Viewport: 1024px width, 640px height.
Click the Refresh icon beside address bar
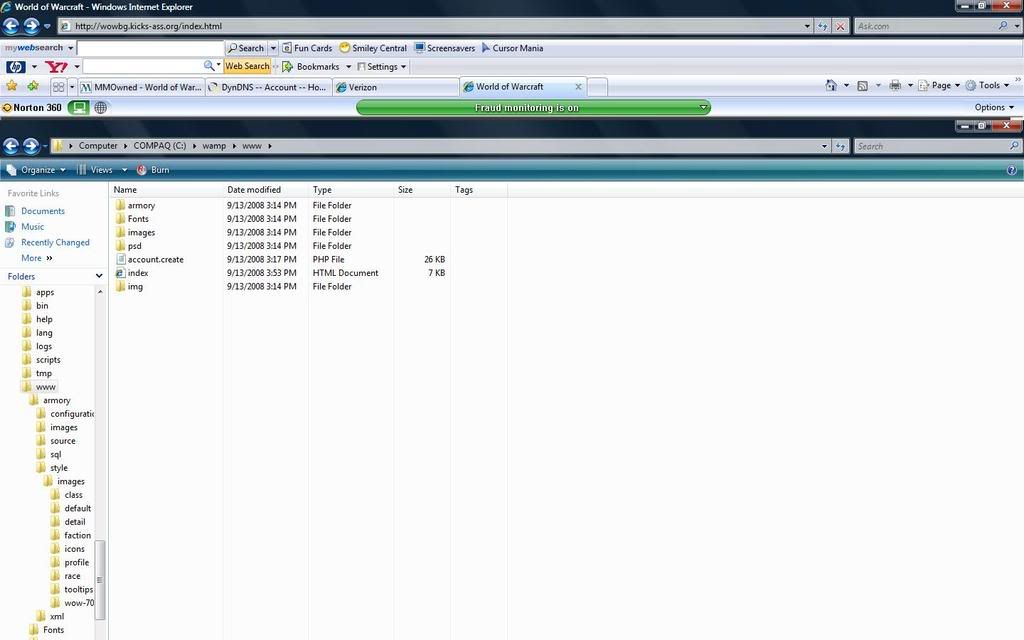click(x=823, y=26)
